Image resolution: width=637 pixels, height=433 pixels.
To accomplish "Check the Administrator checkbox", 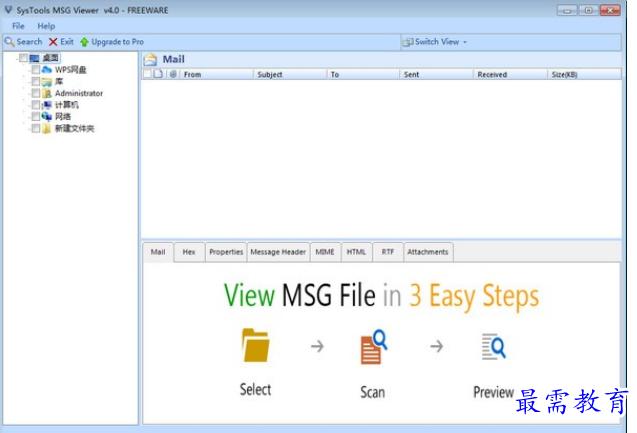I will 36,93.
